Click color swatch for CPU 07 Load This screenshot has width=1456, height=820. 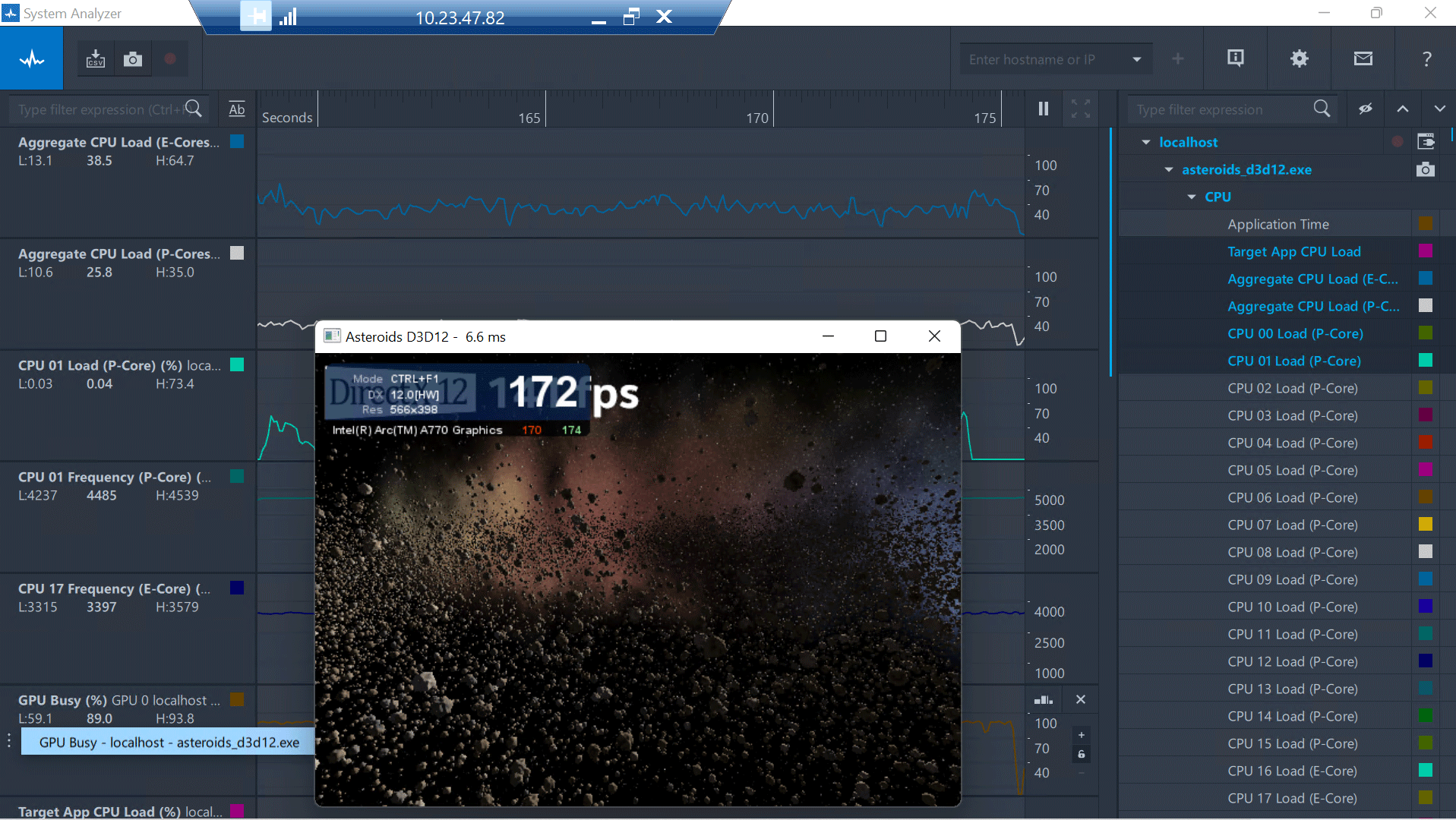click(x=1426, y=524)
